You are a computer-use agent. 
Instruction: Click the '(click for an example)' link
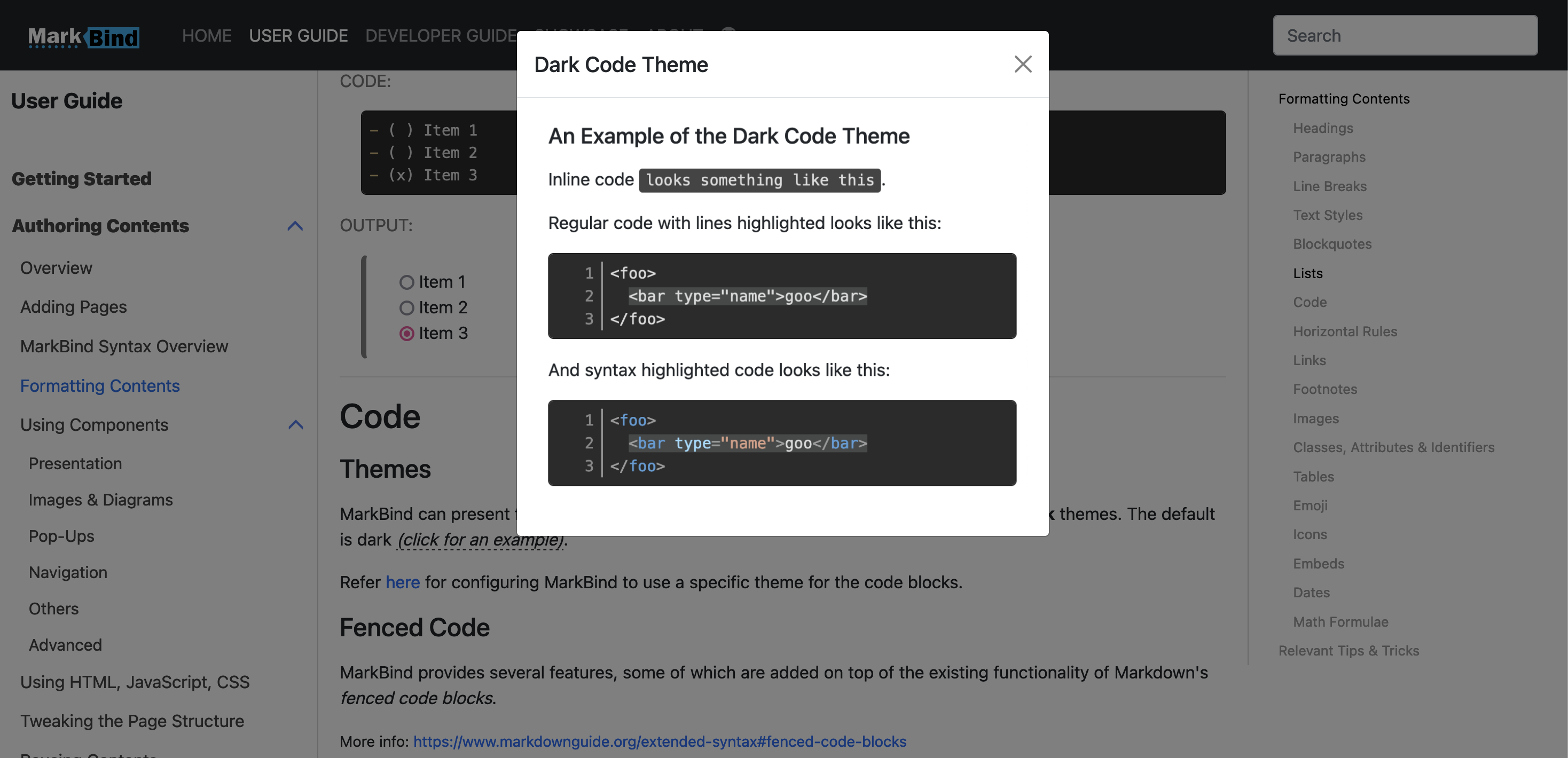pyautogui.click(x=480, y=540)
